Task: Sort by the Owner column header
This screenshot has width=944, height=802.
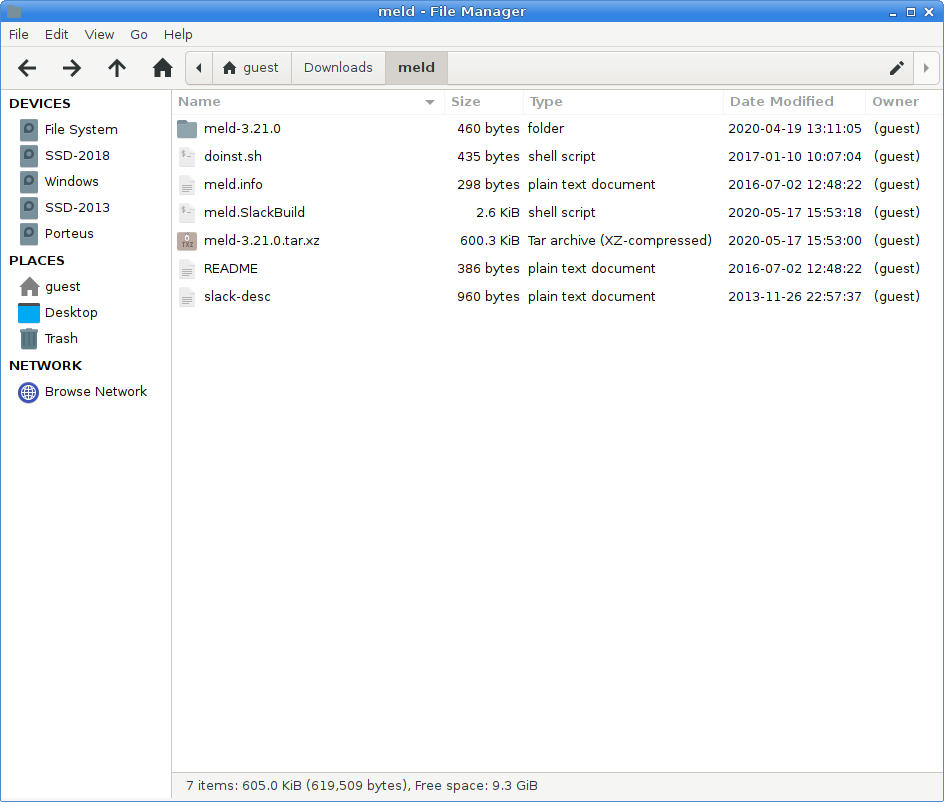Action: point(903,102)
